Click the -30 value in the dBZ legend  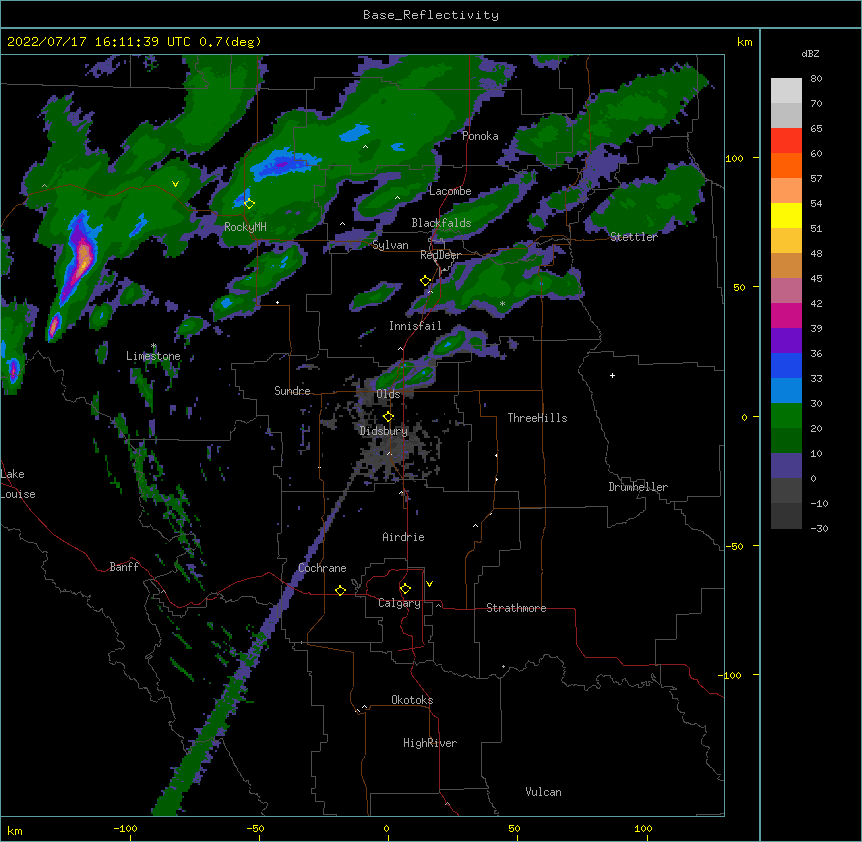819,528
